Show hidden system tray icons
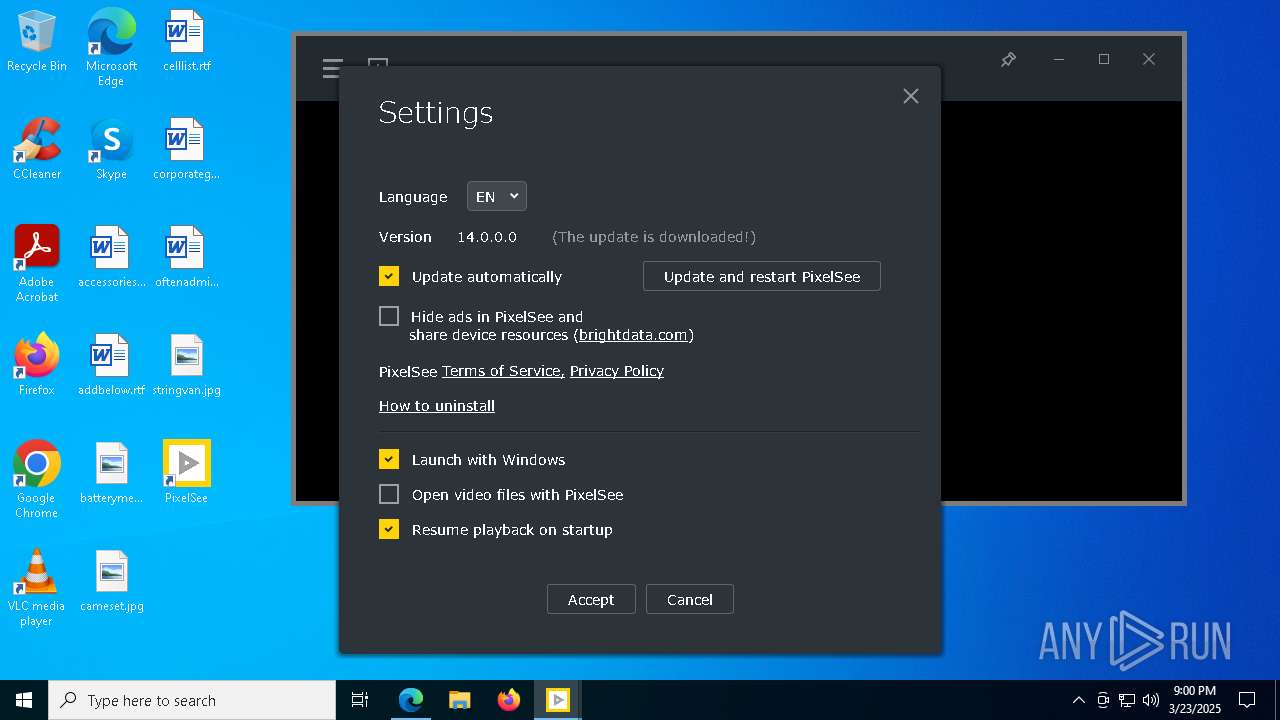 1078,700
